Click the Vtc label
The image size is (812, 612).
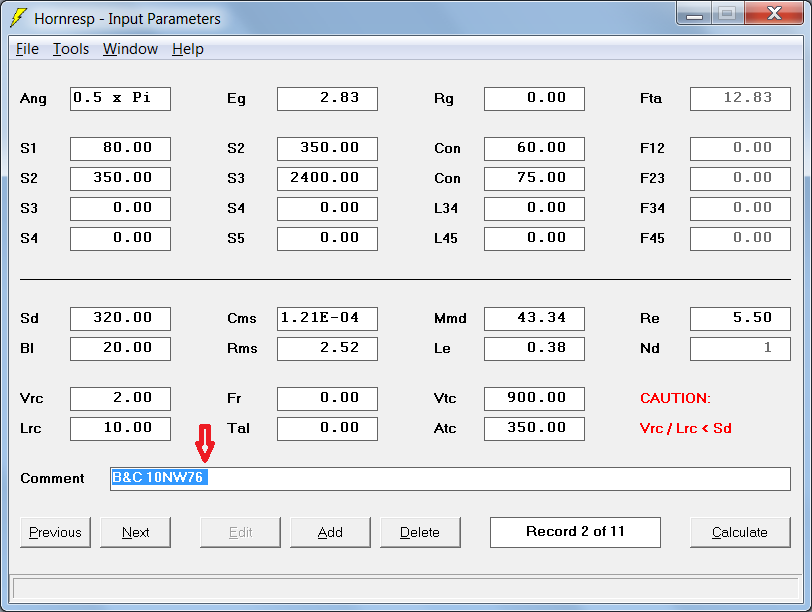coord(445,399)
